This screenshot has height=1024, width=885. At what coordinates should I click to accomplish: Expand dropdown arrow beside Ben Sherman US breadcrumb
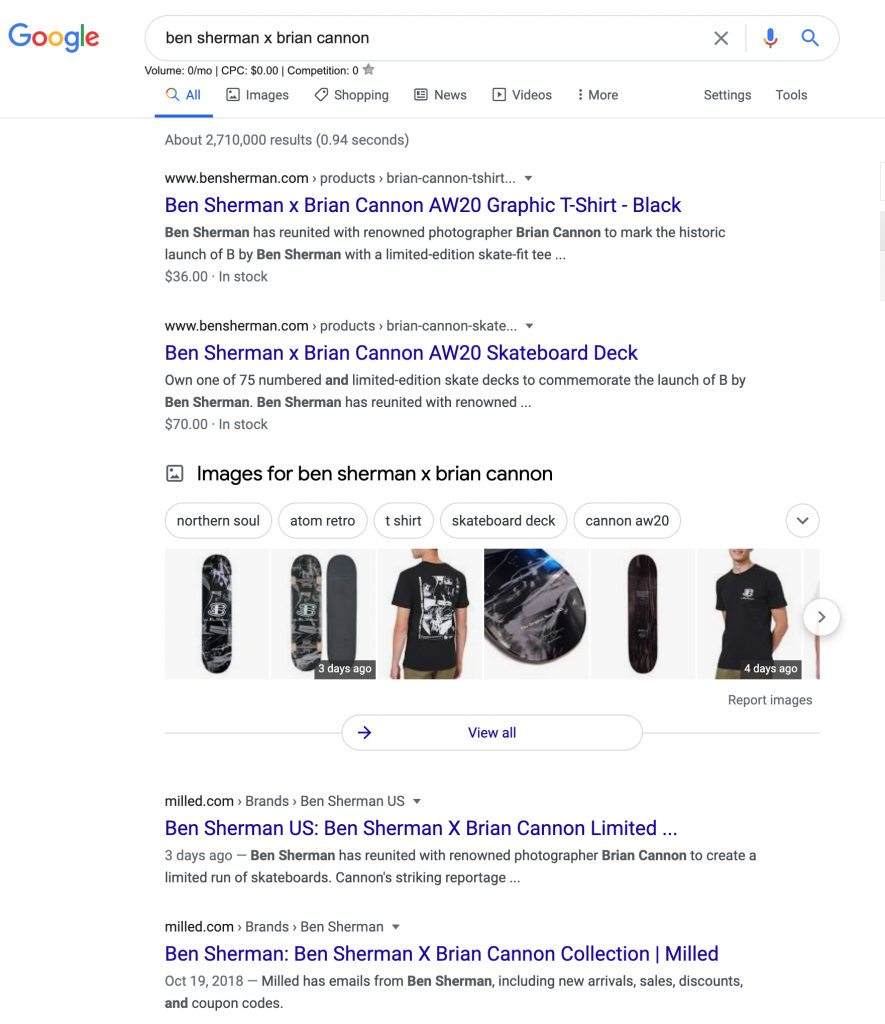tap(417, 801)
